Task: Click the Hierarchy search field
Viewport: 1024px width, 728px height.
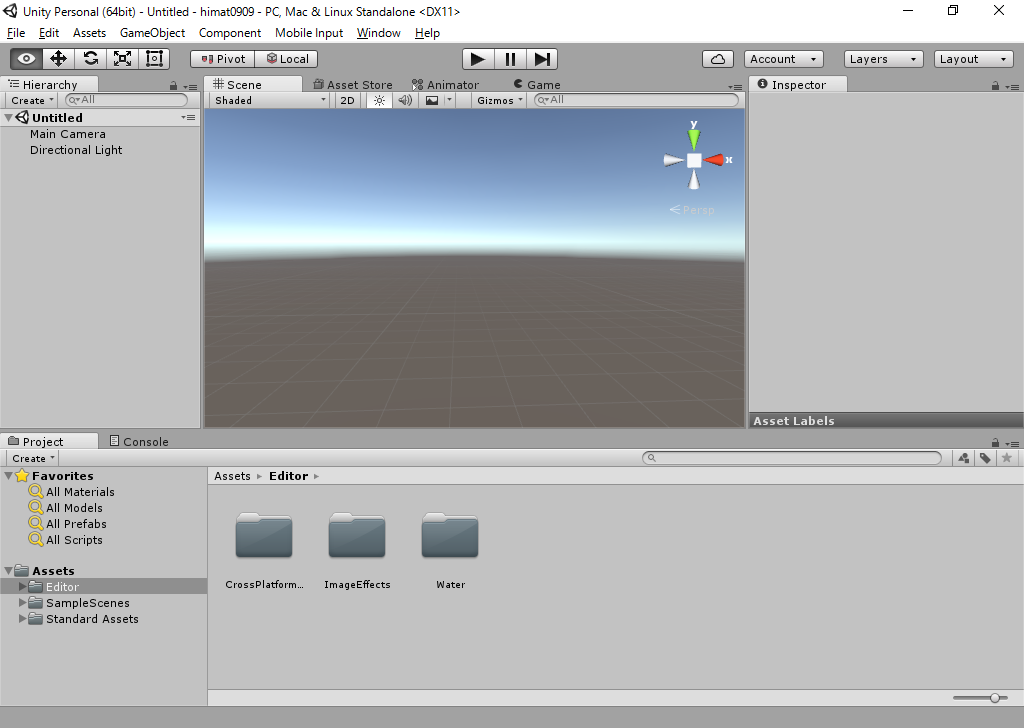Action: tap(127, 100)
